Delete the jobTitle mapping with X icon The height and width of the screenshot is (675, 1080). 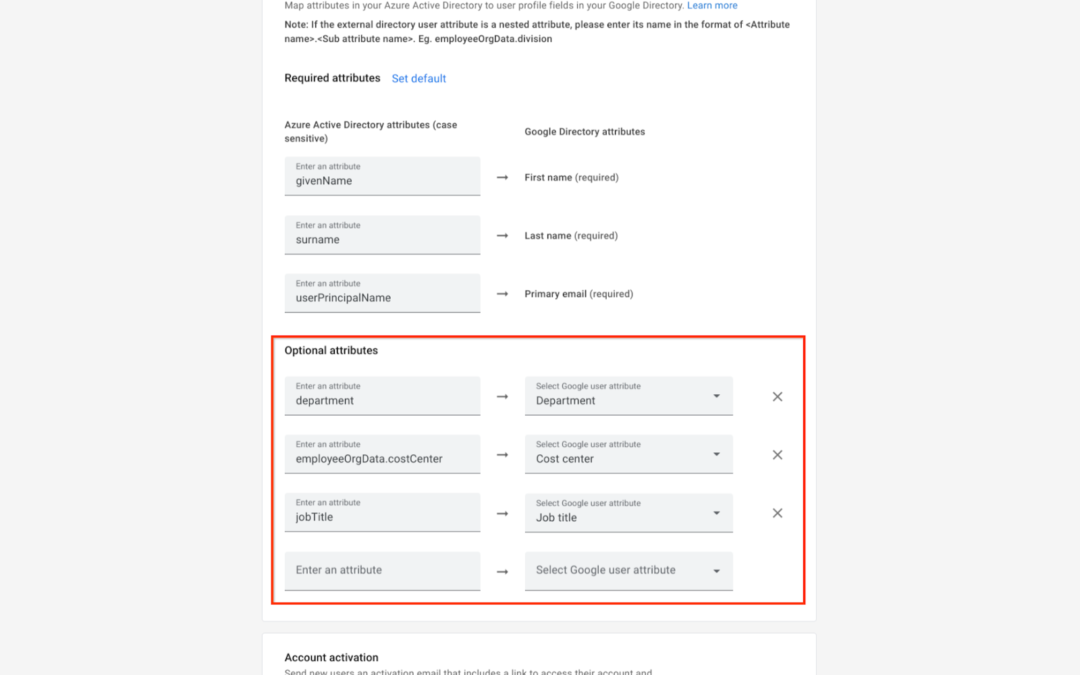[777, 513]
